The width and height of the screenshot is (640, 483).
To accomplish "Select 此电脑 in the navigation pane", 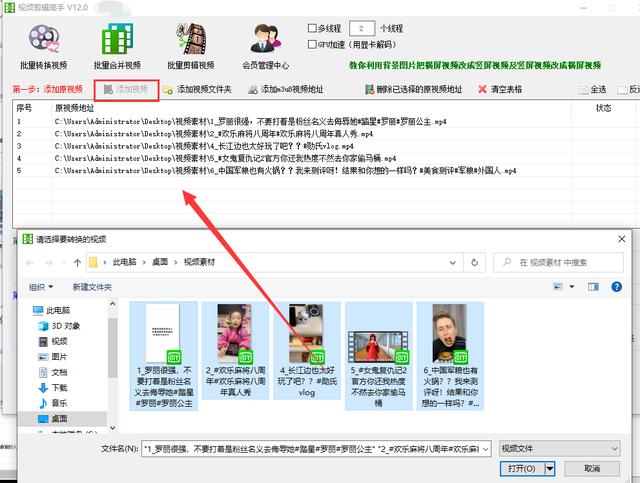I will 58,310.
